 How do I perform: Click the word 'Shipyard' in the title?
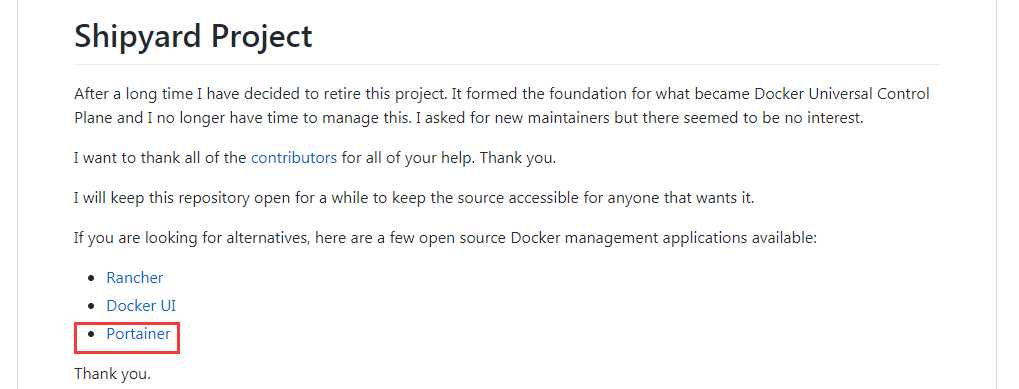[x=137, y=37]
